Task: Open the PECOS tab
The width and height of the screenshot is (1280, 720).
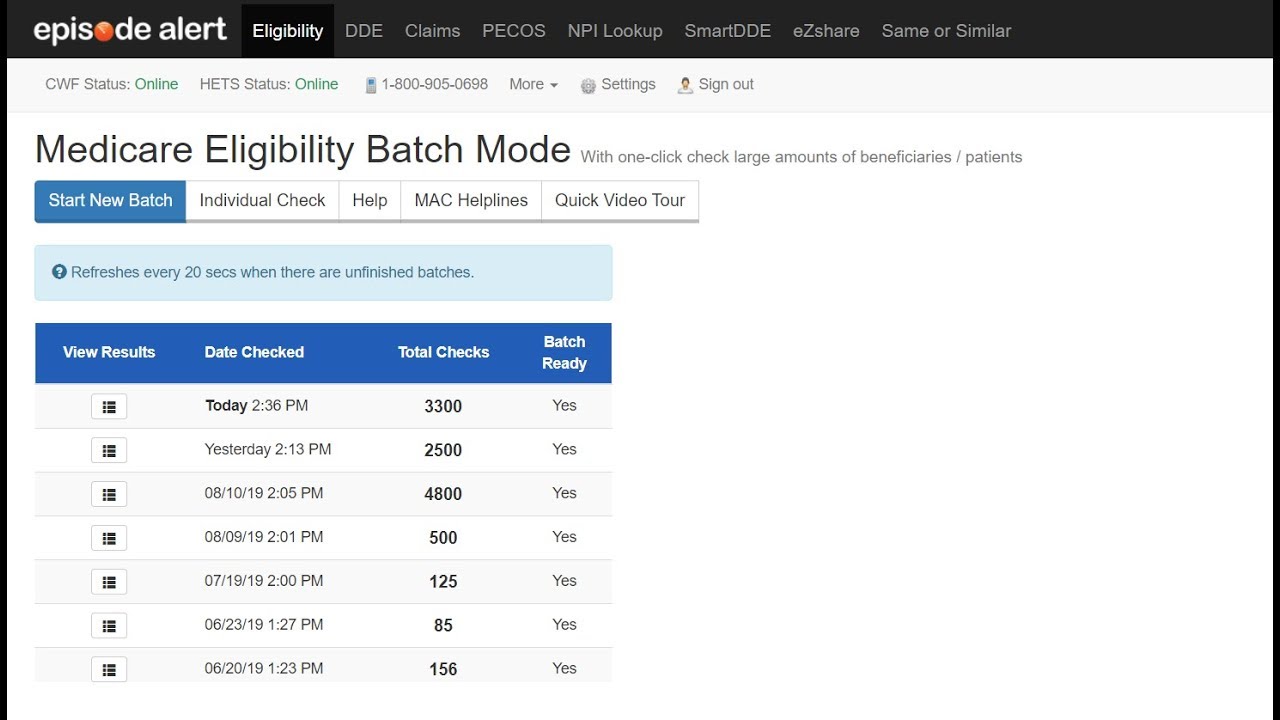Action: (514, 31)
